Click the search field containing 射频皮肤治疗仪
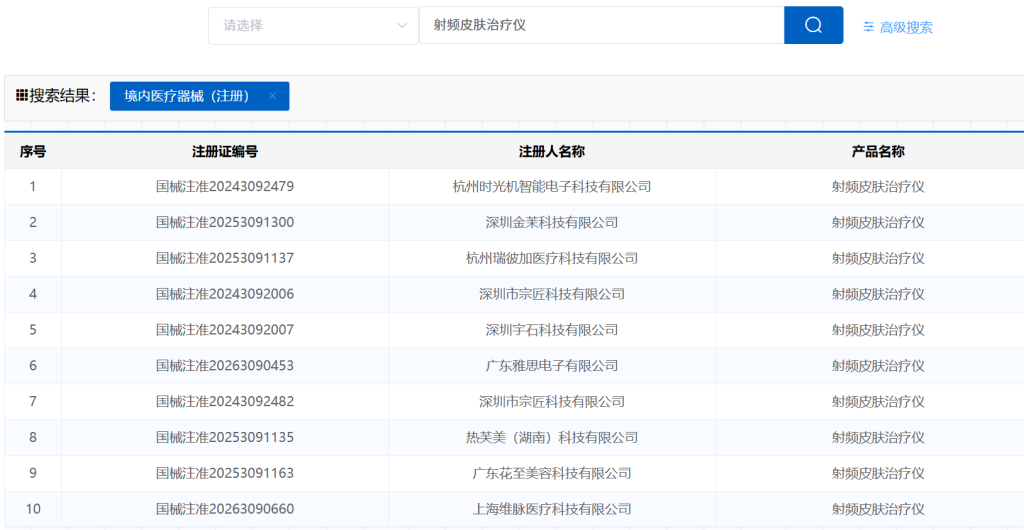 click(600, 25)
